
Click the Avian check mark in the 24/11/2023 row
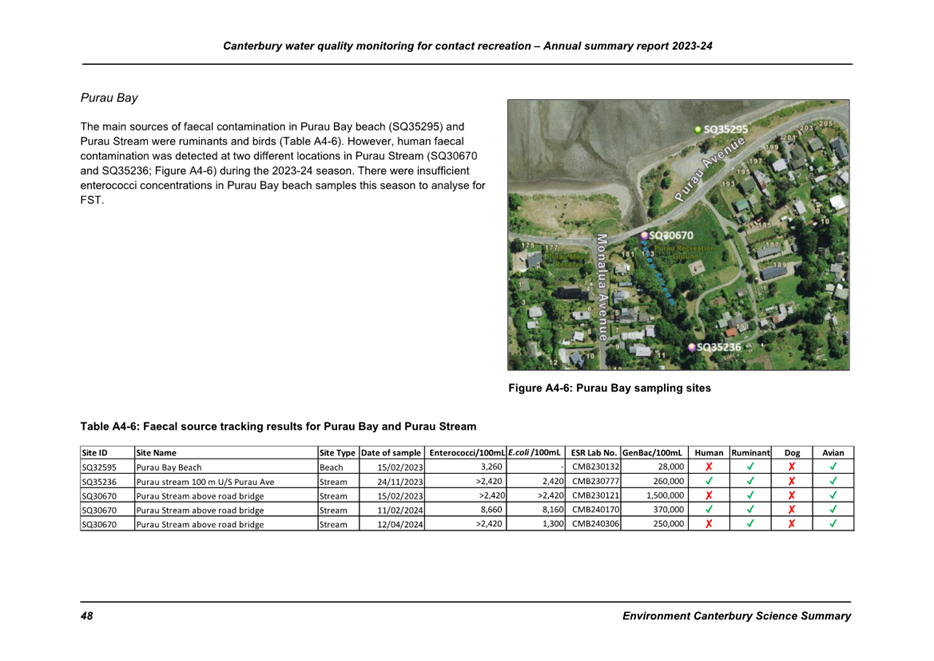click(833, 481)
